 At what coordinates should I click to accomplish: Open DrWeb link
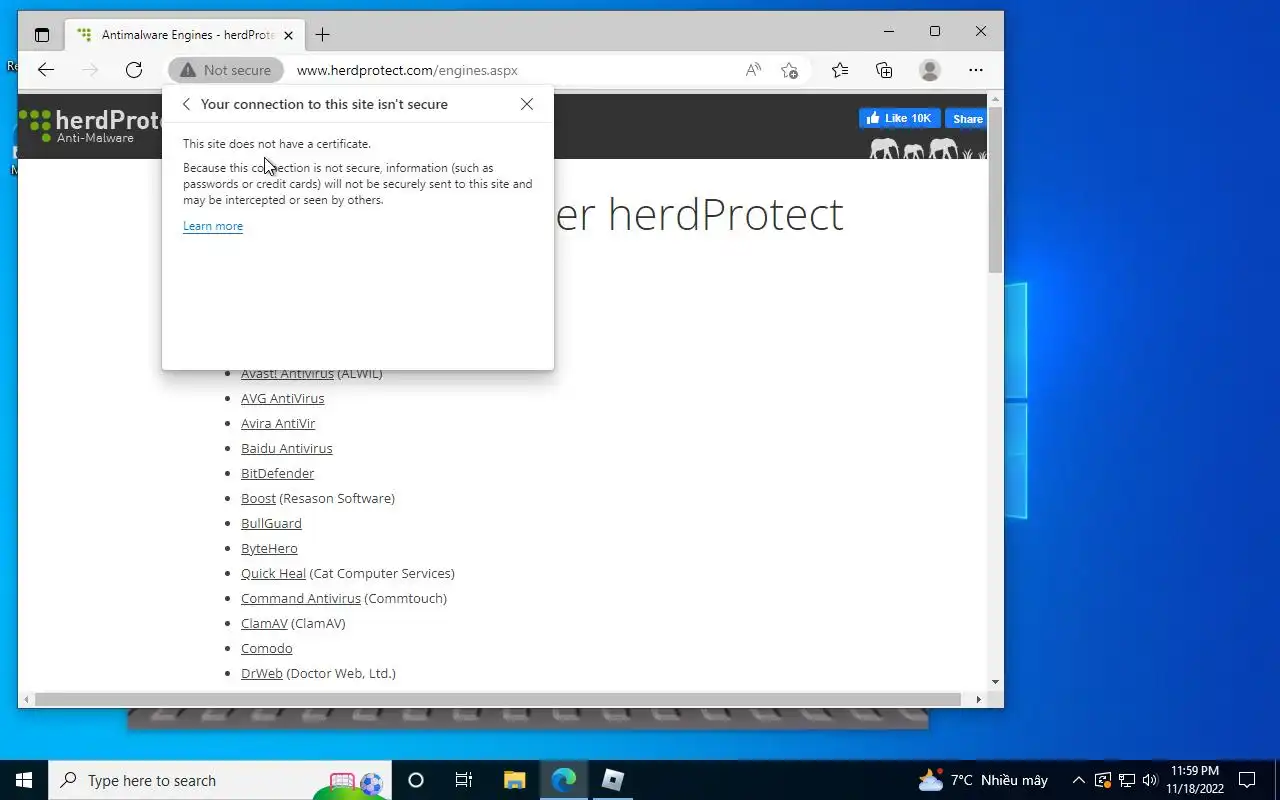pos(262,673)
